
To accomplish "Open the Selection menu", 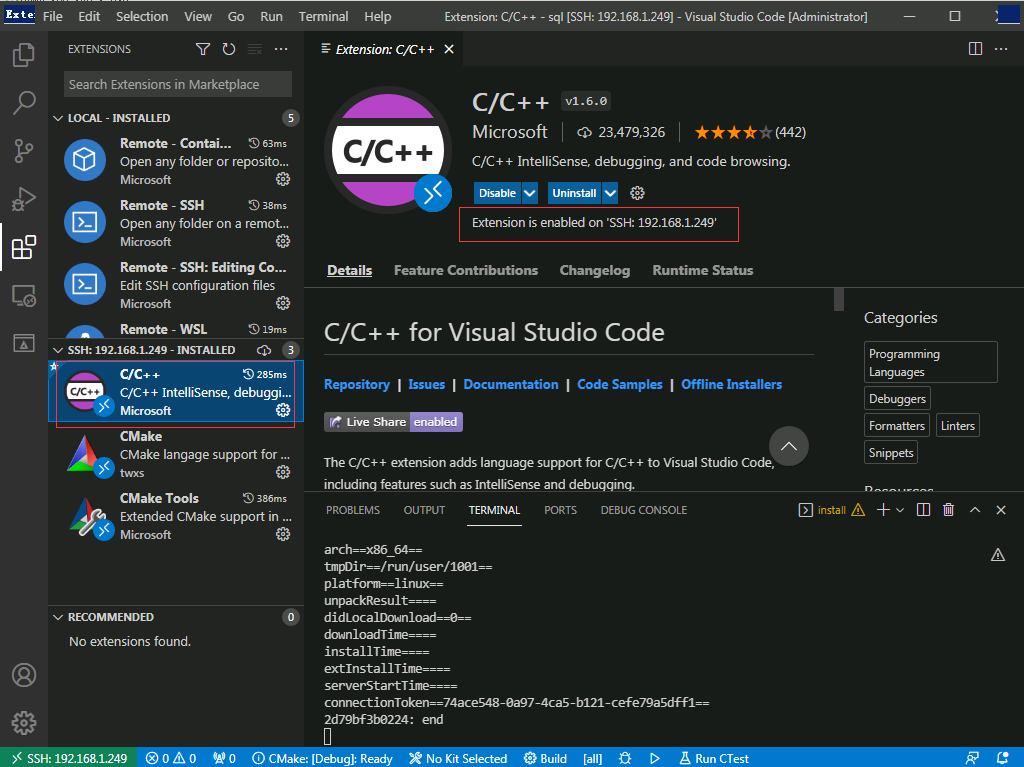I will coord(142,16).
